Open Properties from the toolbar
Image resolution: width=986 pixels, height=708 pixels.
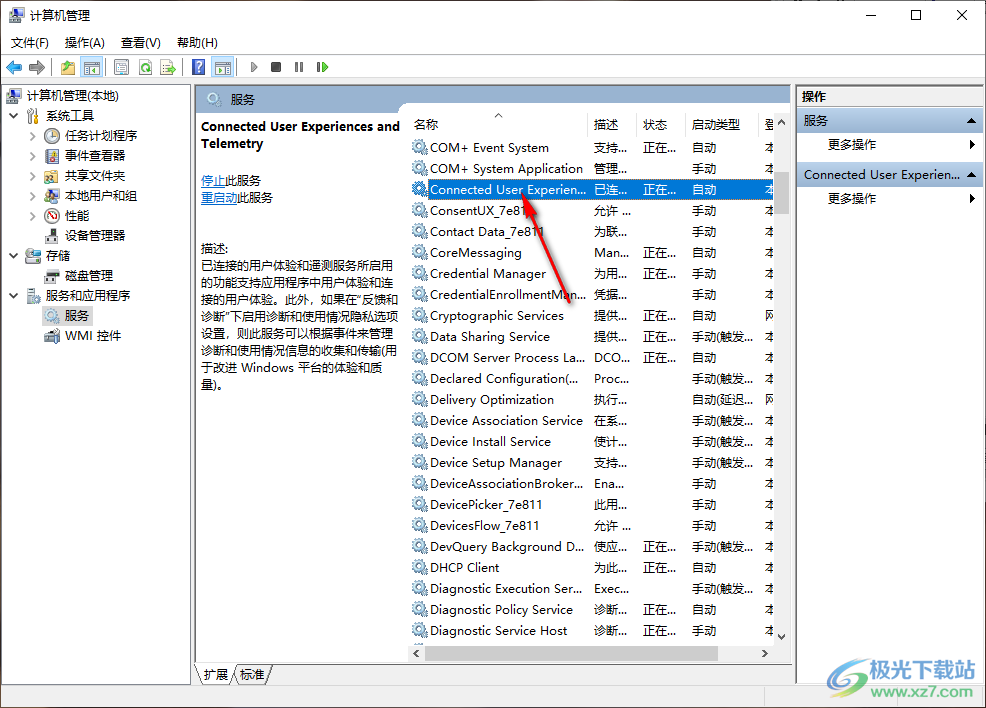click(121, 67)
